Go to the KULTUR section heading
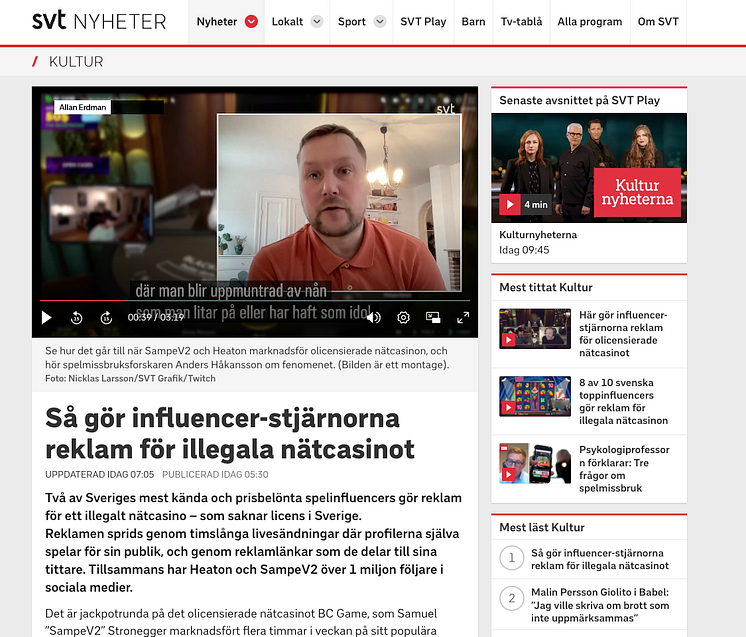 (x=76, y=62)
